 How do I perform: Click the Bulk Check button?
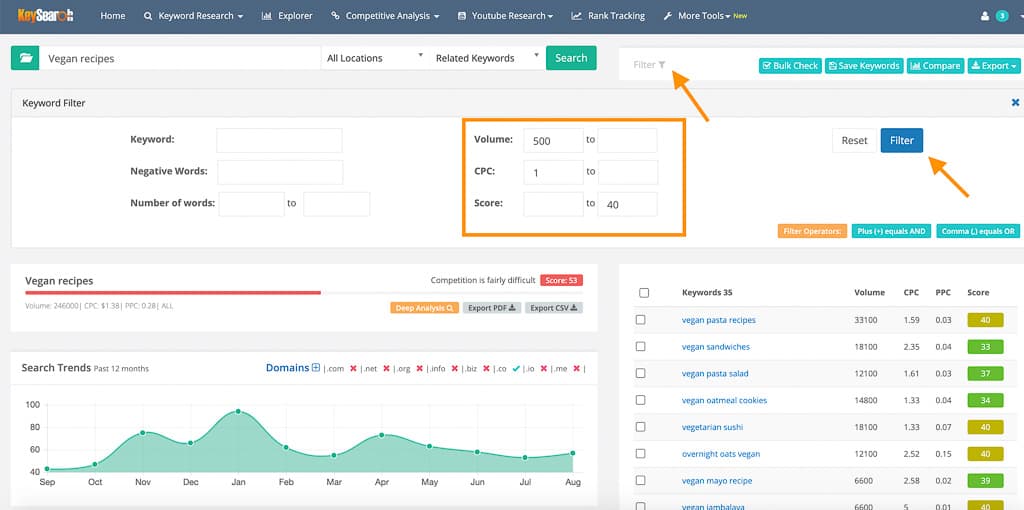tap(790, 65)
